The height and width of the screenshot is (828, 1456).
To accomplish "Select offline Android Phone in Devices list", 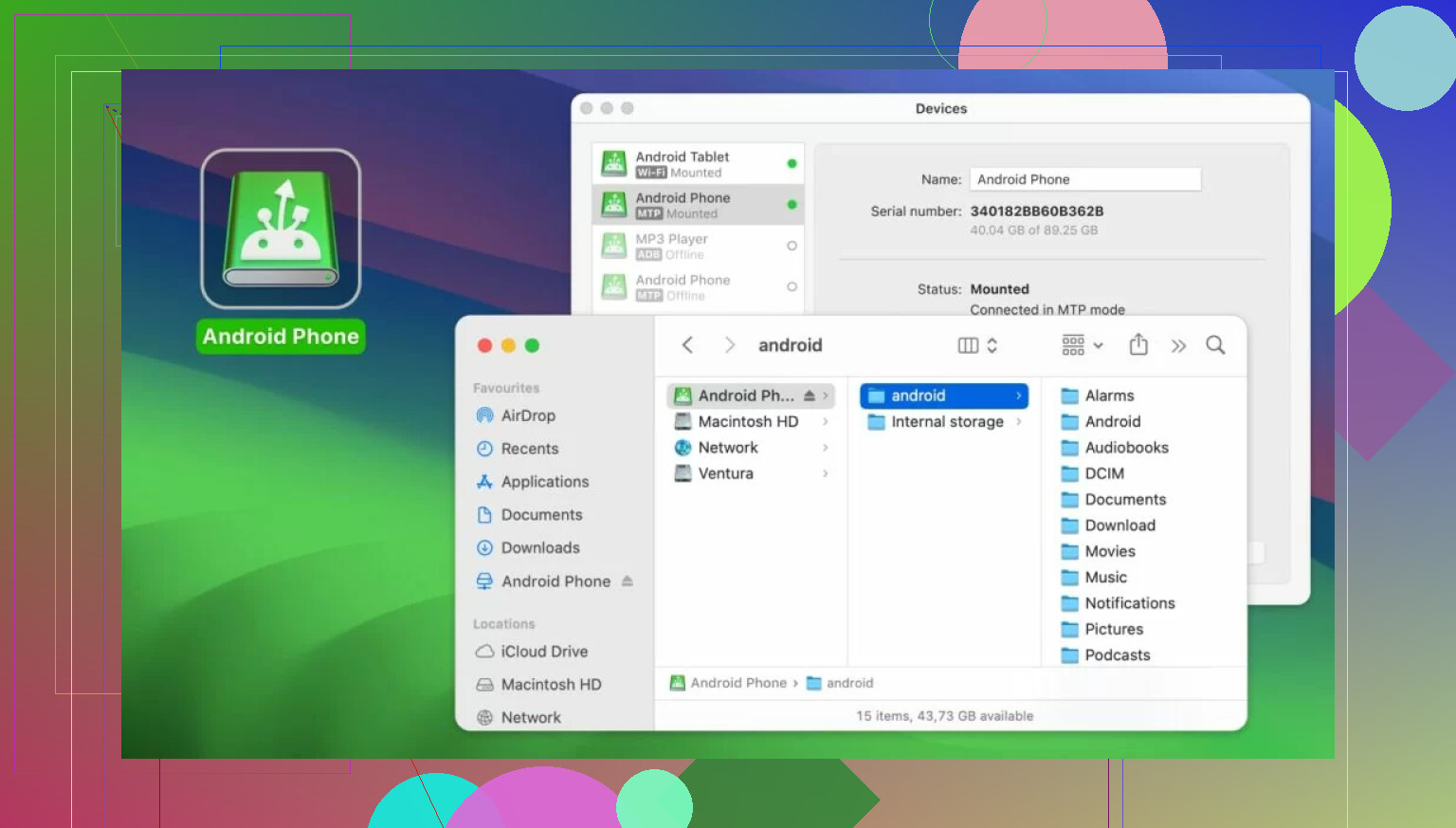I will tap(698, 286).
